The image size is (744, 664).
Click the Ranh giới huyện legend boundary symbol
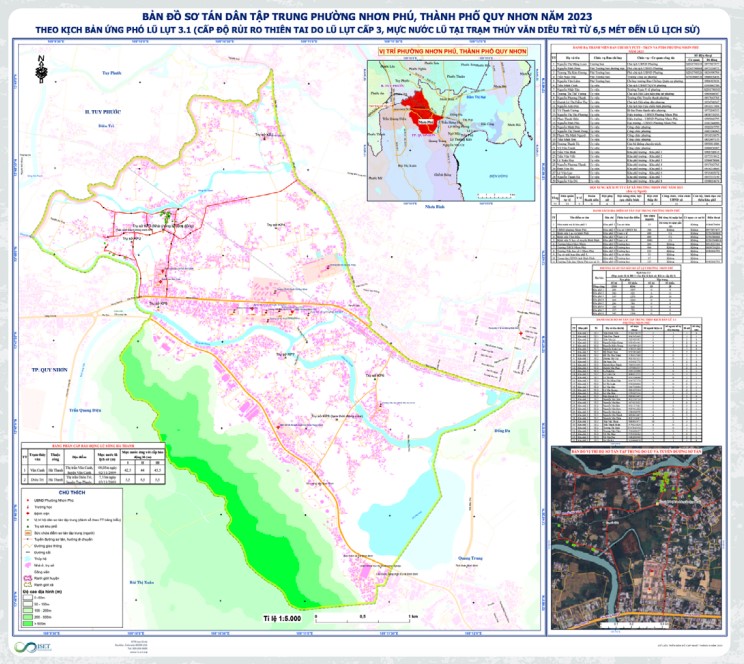(28, 578)
